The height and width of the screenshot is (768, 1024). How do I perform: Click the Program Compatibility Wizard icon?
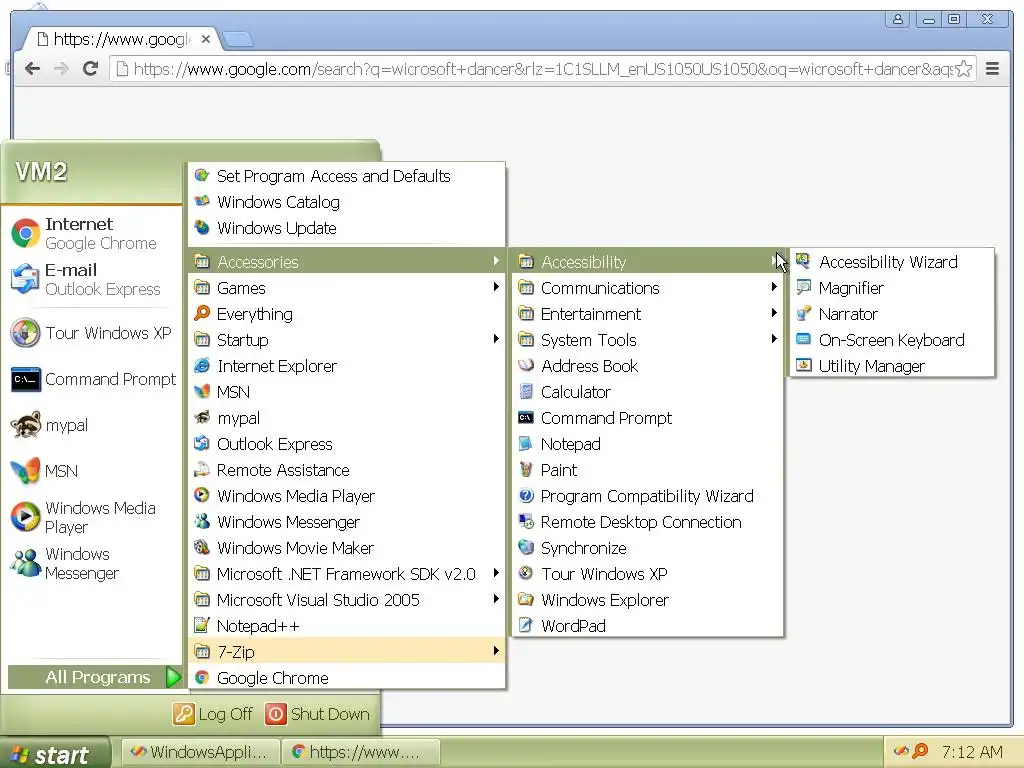pyautogui.click(x=526, y=496)
